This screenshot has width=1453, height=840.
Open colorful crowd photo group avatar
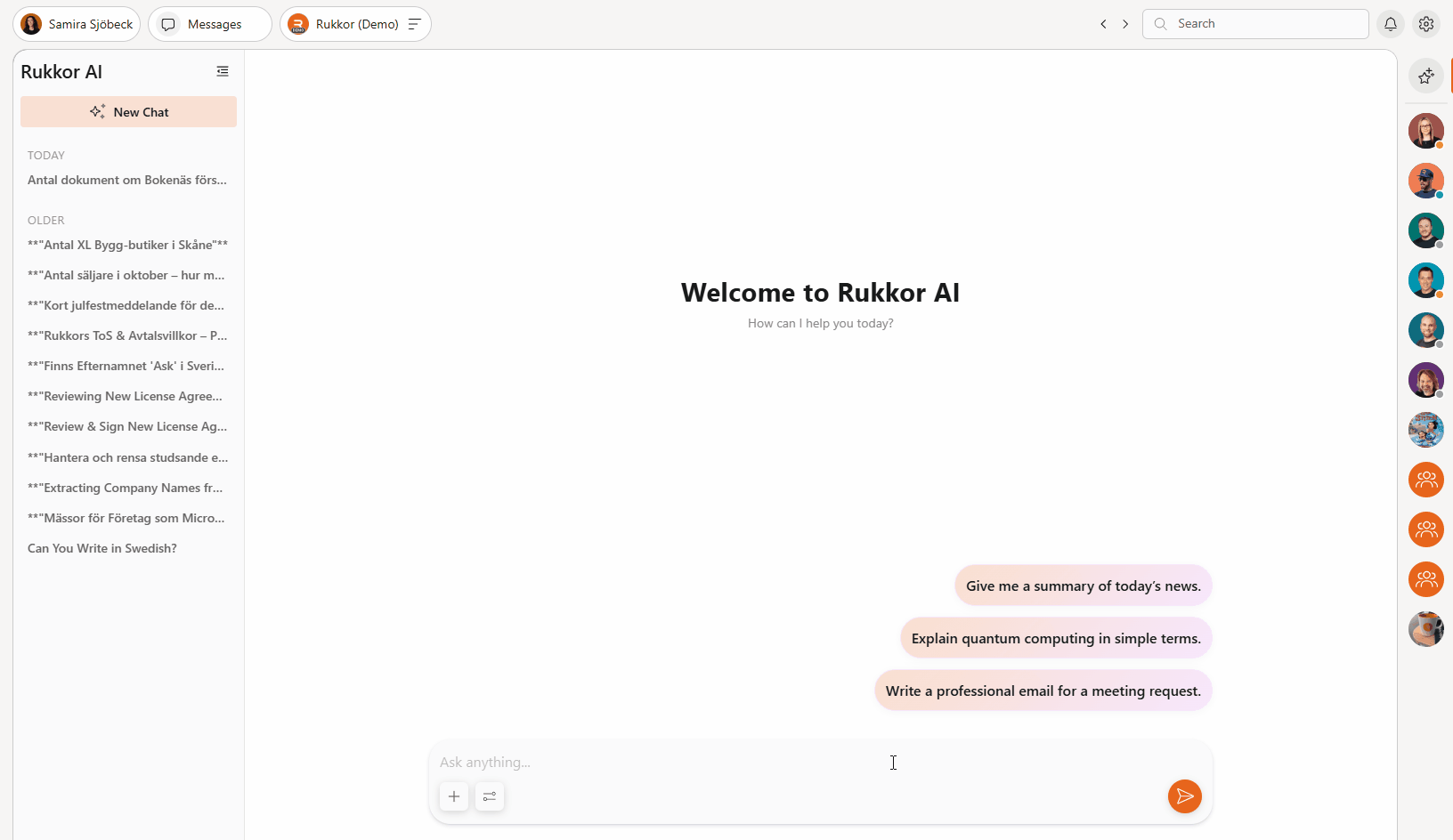[x=1426, y=430]
